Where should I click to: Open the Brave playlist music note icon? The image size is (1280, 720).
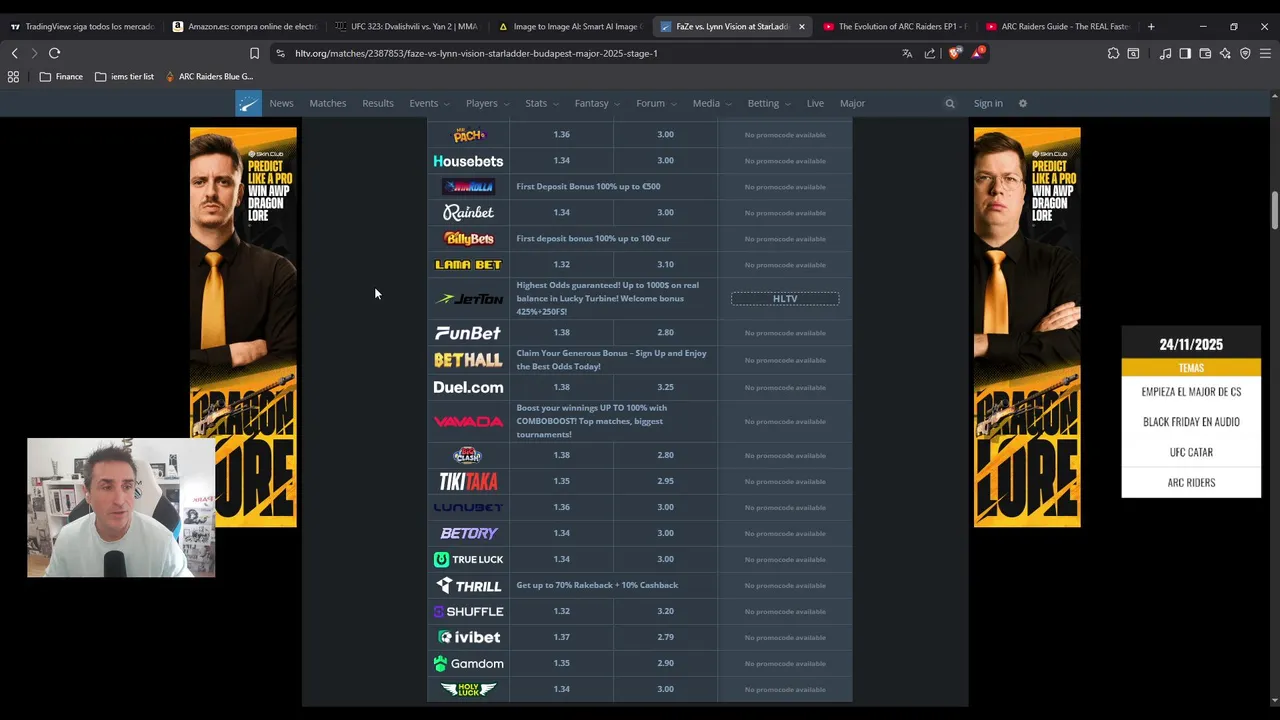[1165, 53]
